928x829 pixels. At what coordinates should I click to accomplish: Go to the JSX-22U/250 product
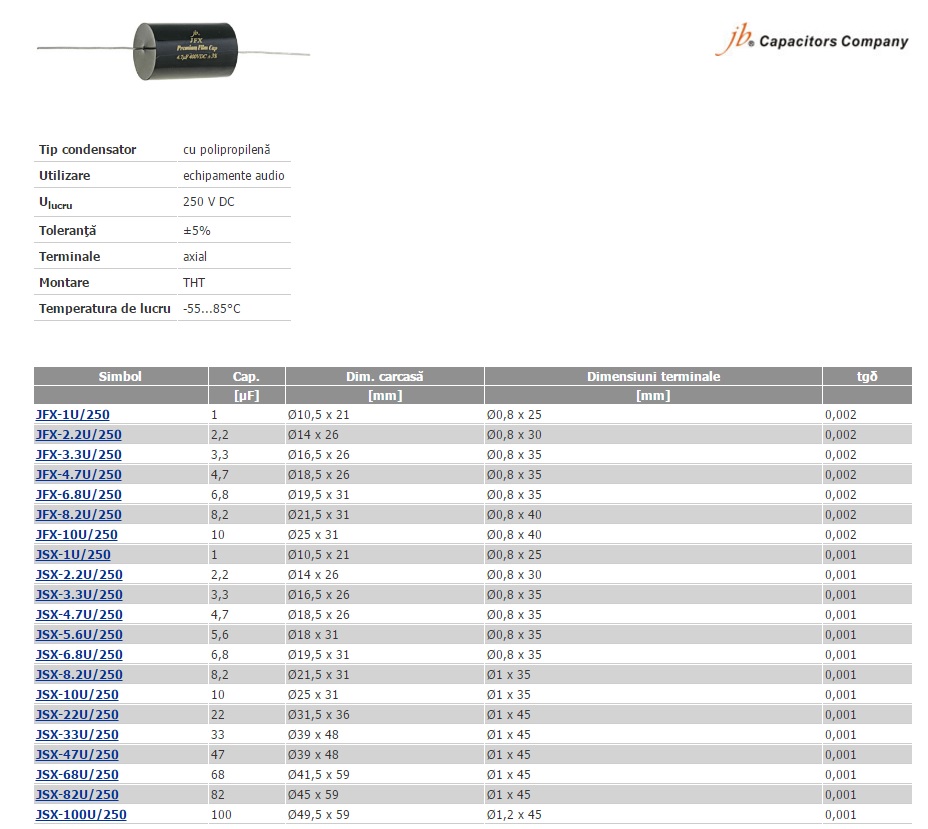coord(77,714)
